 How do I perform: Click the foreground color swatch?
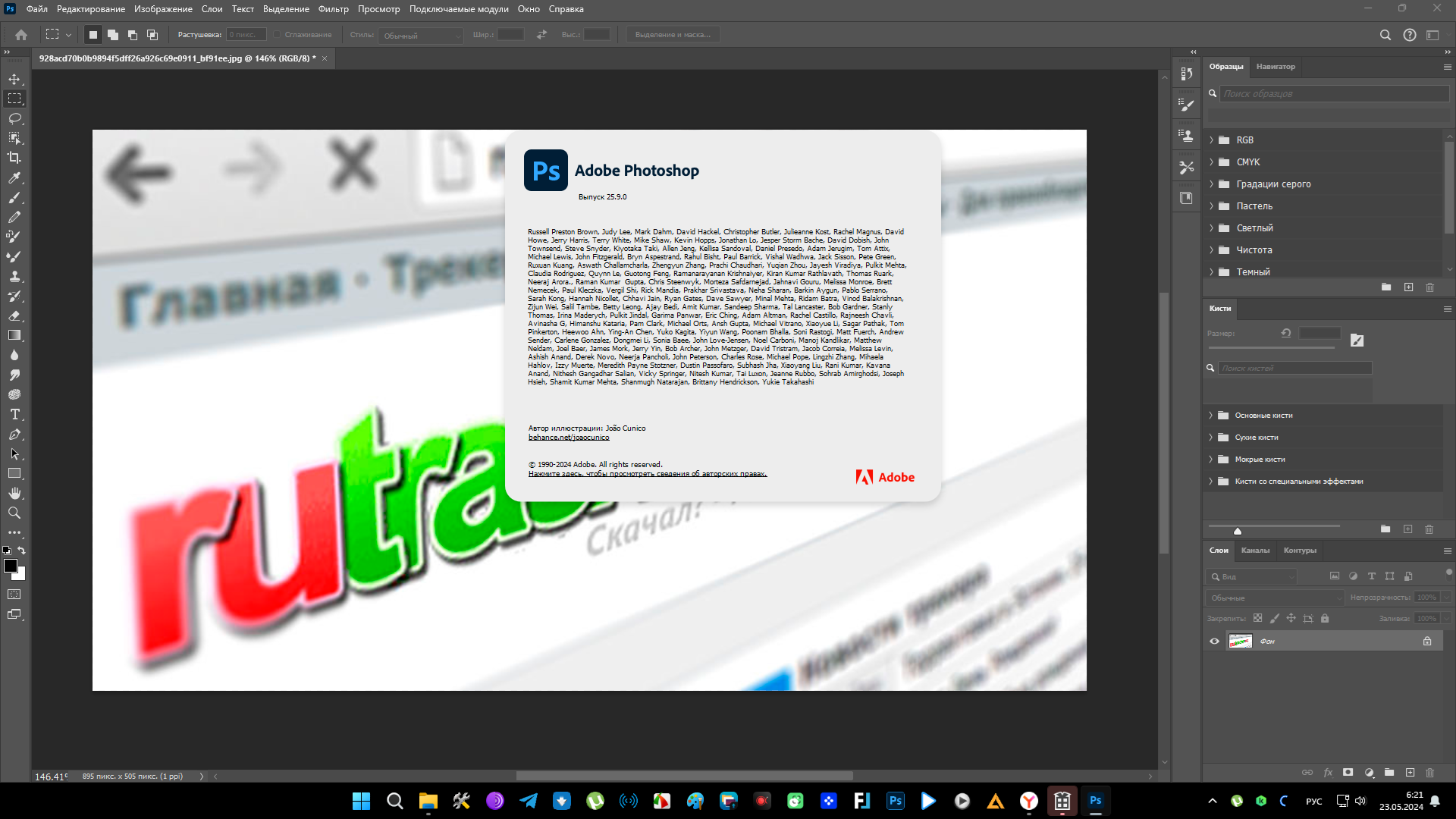(x=11, y=566)
